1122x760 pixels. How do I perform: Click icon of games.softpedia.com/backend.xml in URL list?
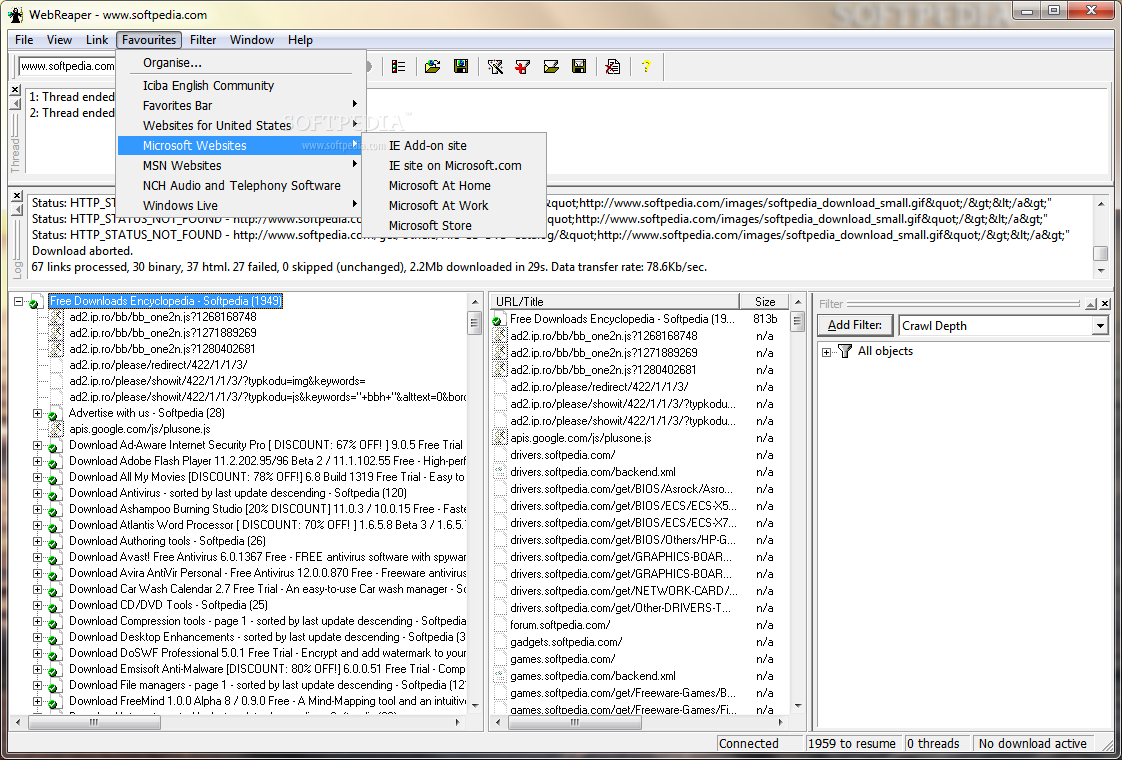point(499,676)
